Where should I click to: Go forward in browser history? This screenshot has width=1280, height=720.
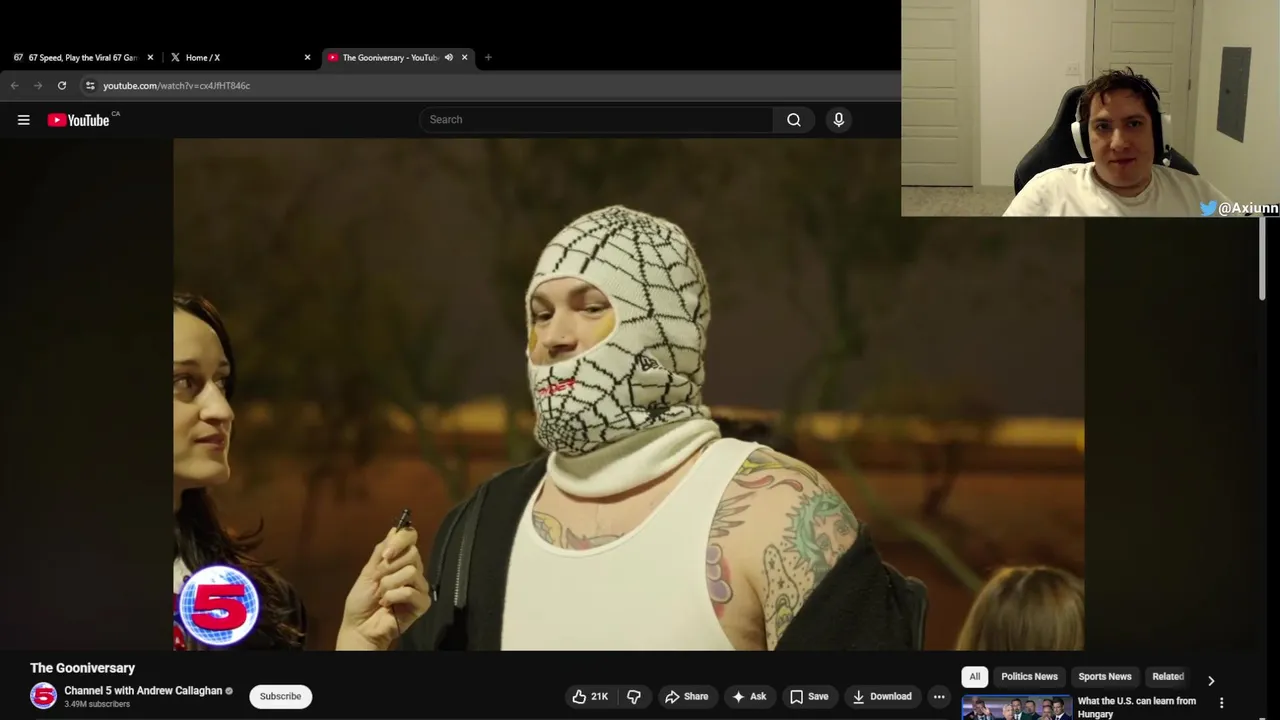(x=38, y=86)
